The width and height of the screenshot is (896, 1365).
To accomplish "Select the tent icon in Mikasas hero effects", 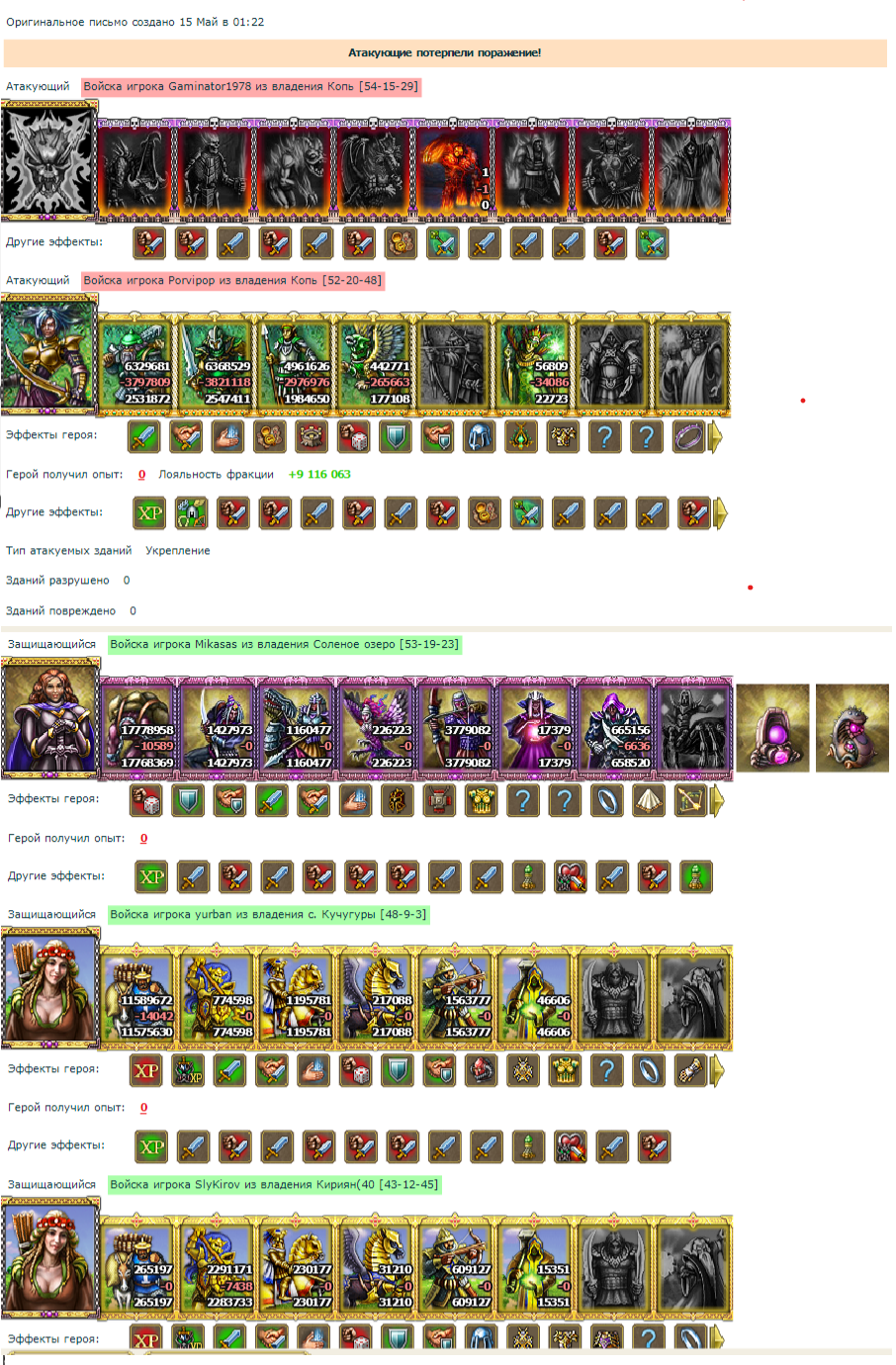I will [x=649, y=800].
